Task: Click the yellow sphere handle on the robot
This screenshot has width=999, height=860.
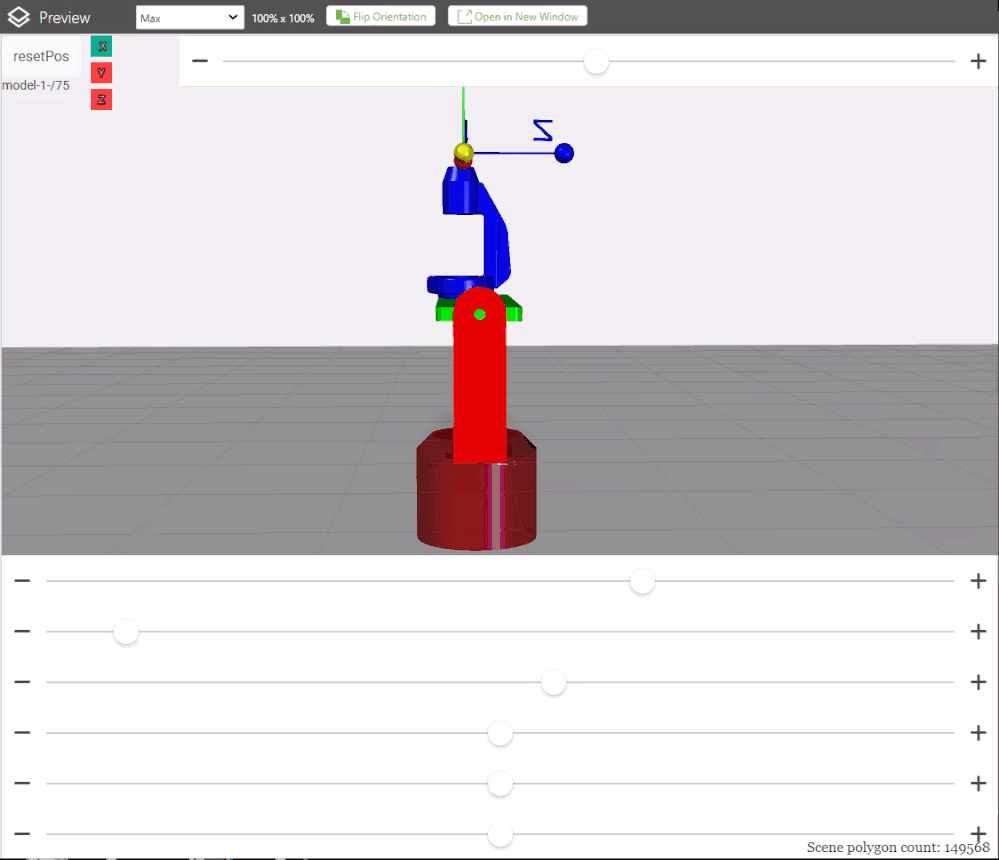Action: pos(463,152)
